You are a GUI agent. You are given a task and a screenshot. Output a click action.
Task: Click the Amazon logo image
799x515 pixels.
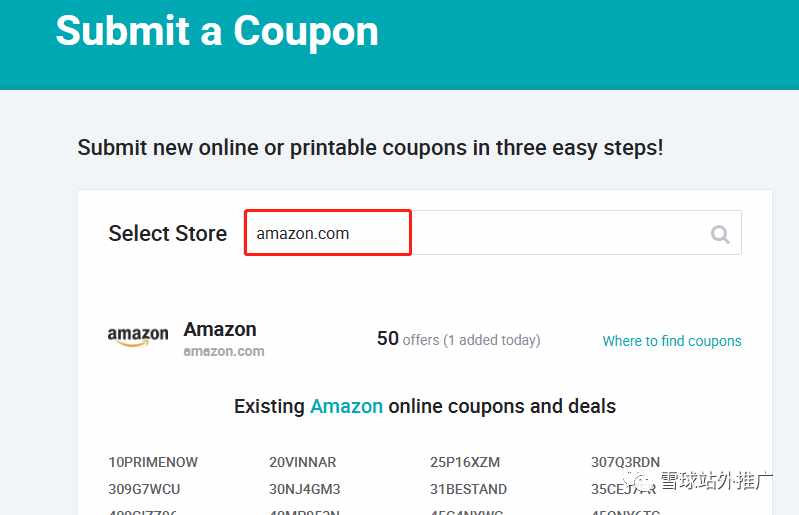click(138, 336)
